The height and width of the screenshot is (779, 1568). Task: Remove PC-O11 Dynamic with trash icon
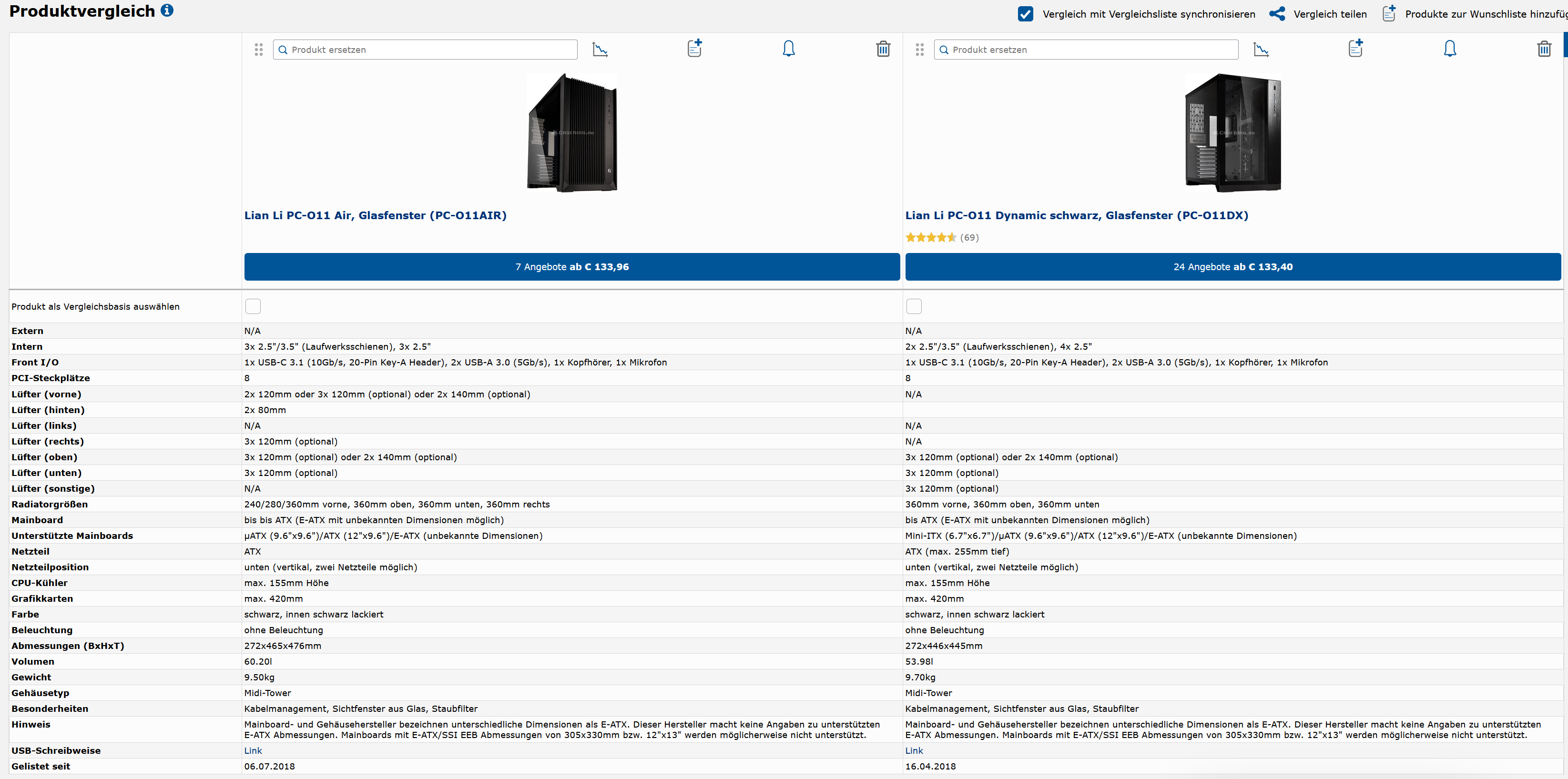1544,49
